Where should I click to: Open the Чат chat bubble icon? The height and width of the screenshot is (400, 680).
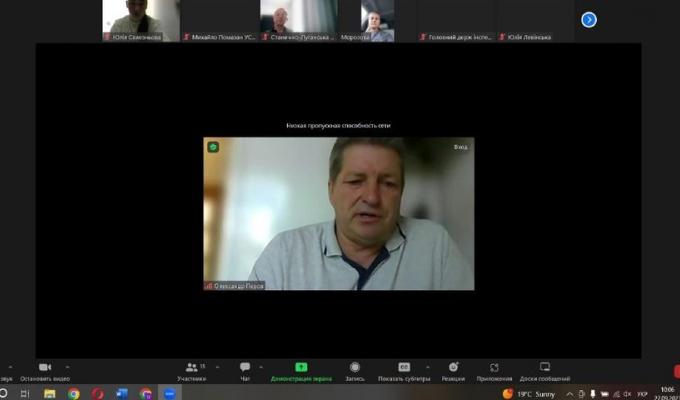tap(245, 367)
